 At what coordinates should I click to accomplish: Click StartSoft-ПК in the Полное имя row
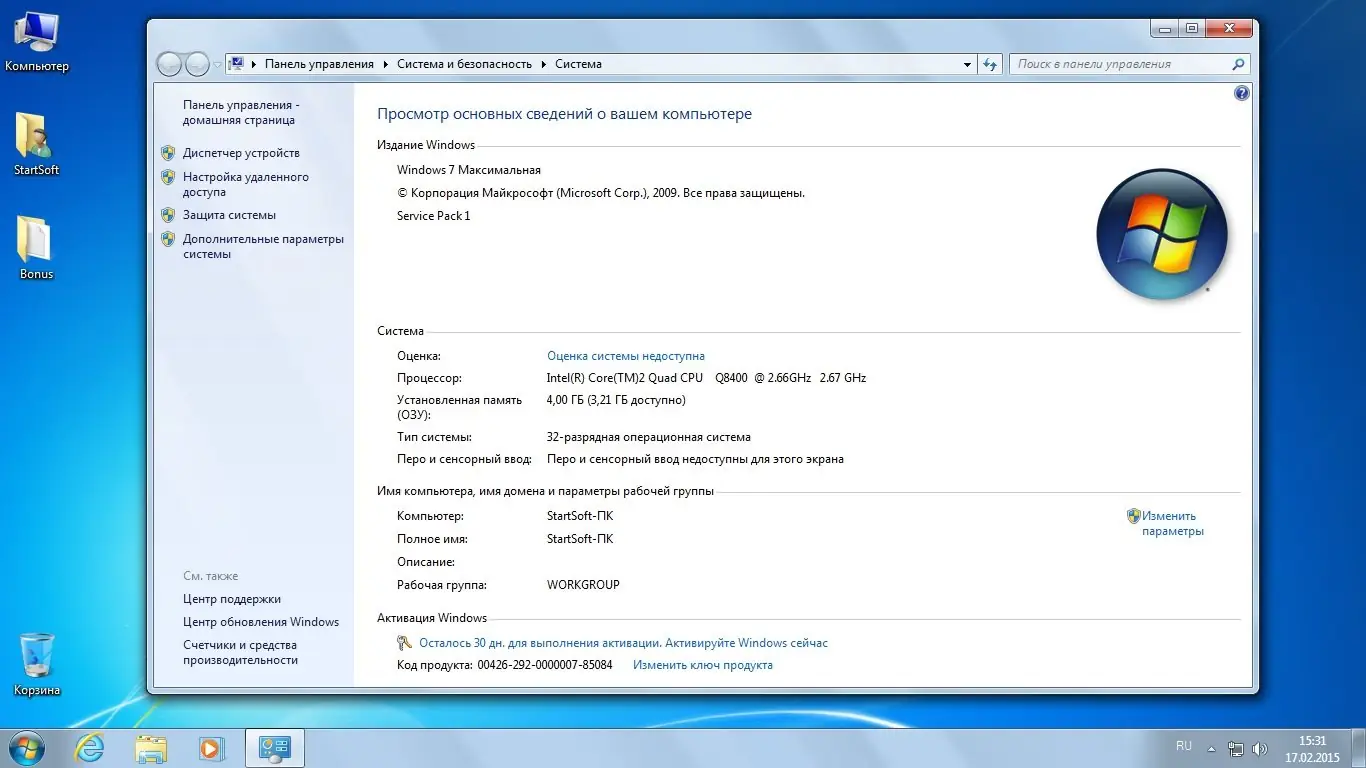point(580,539)
